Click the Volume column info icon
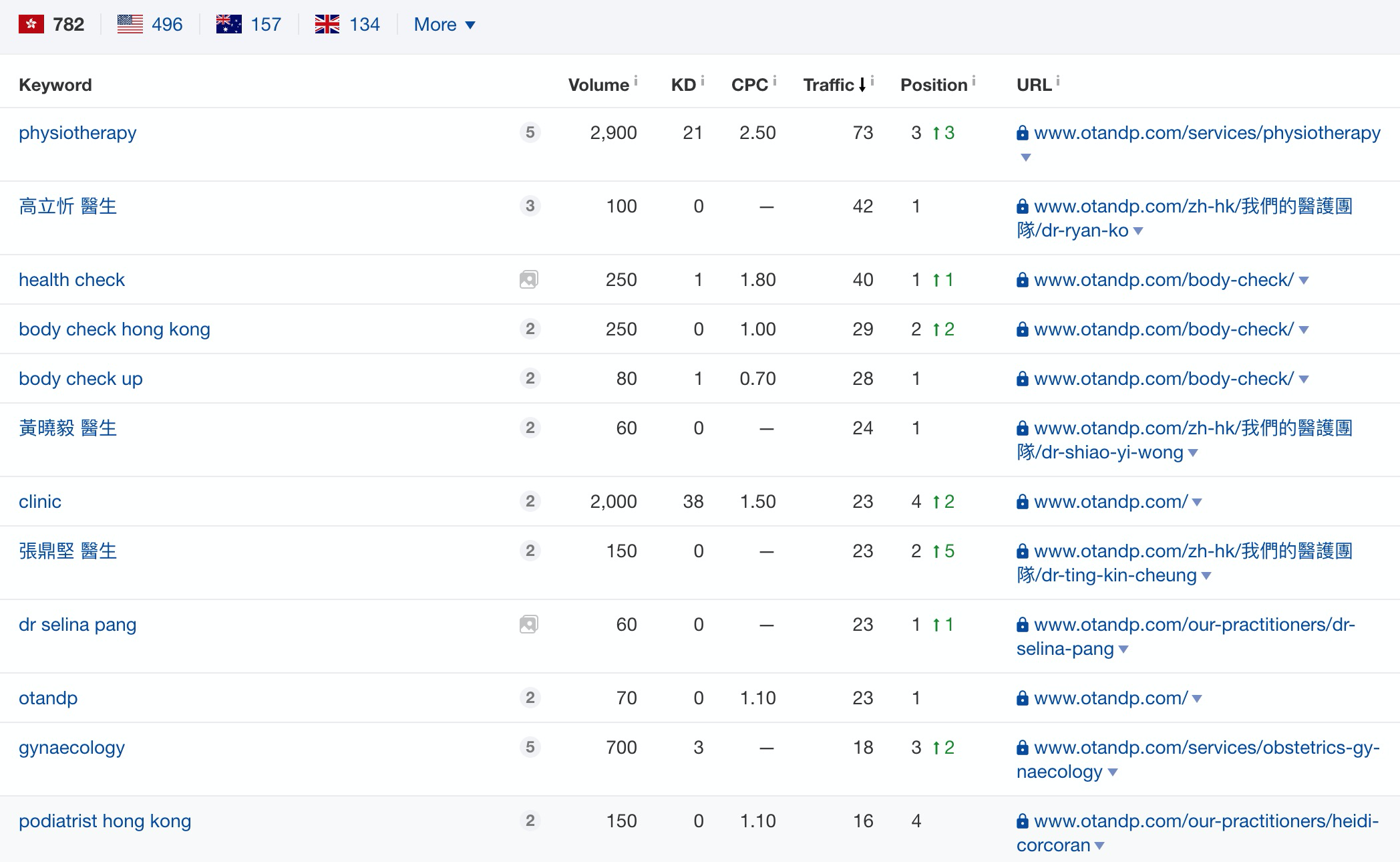 pos(636,81)
